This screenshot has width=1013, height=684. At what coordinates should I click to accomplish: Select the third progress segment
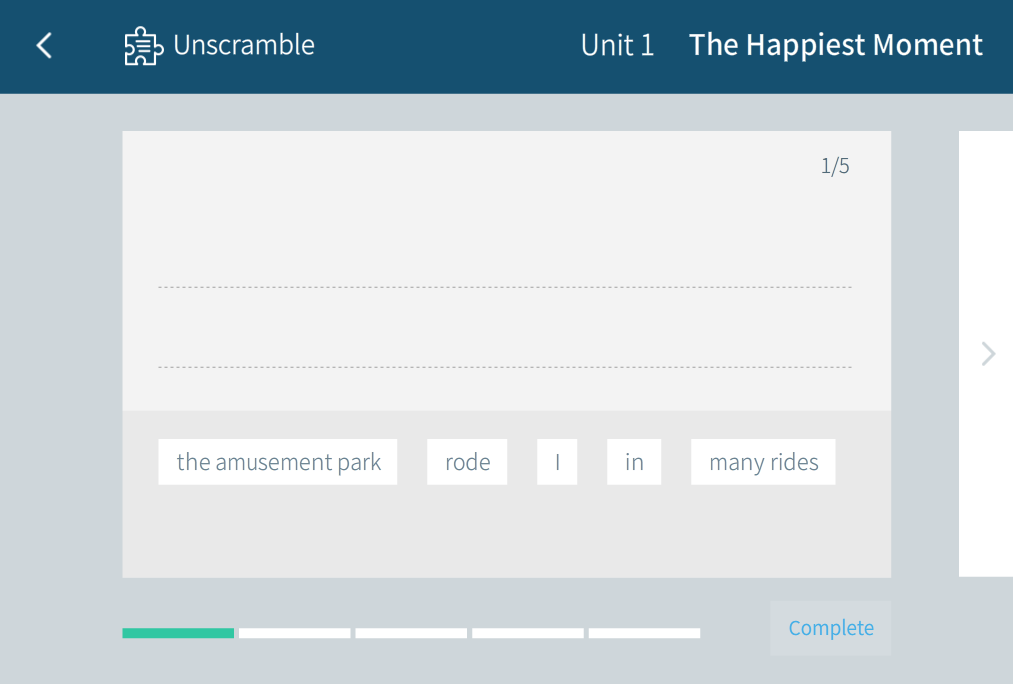tap(411, 633)
